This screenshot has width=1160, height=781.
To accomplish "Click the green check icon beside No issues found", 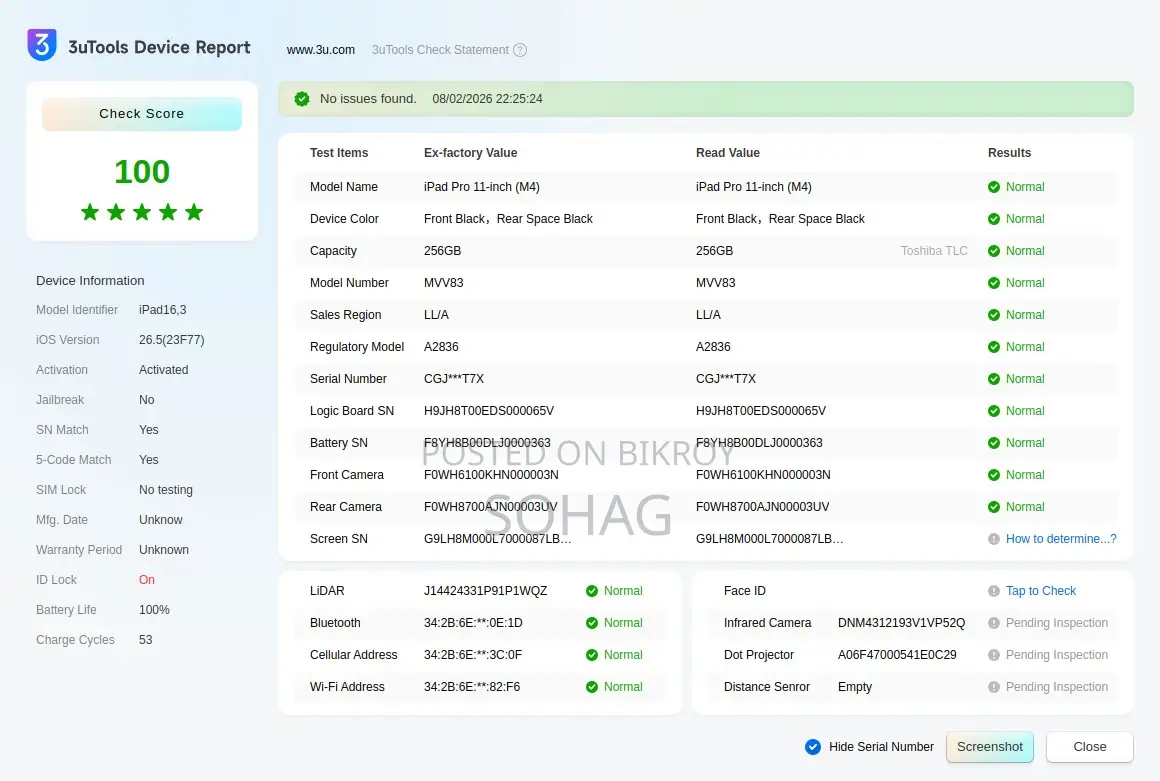I will coord(302,99).
